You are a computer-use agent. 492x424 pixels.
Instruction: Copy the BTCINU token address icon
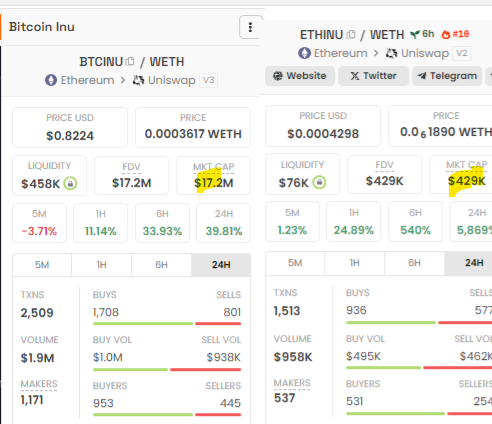pyautogui.click(x=130, y=62)
